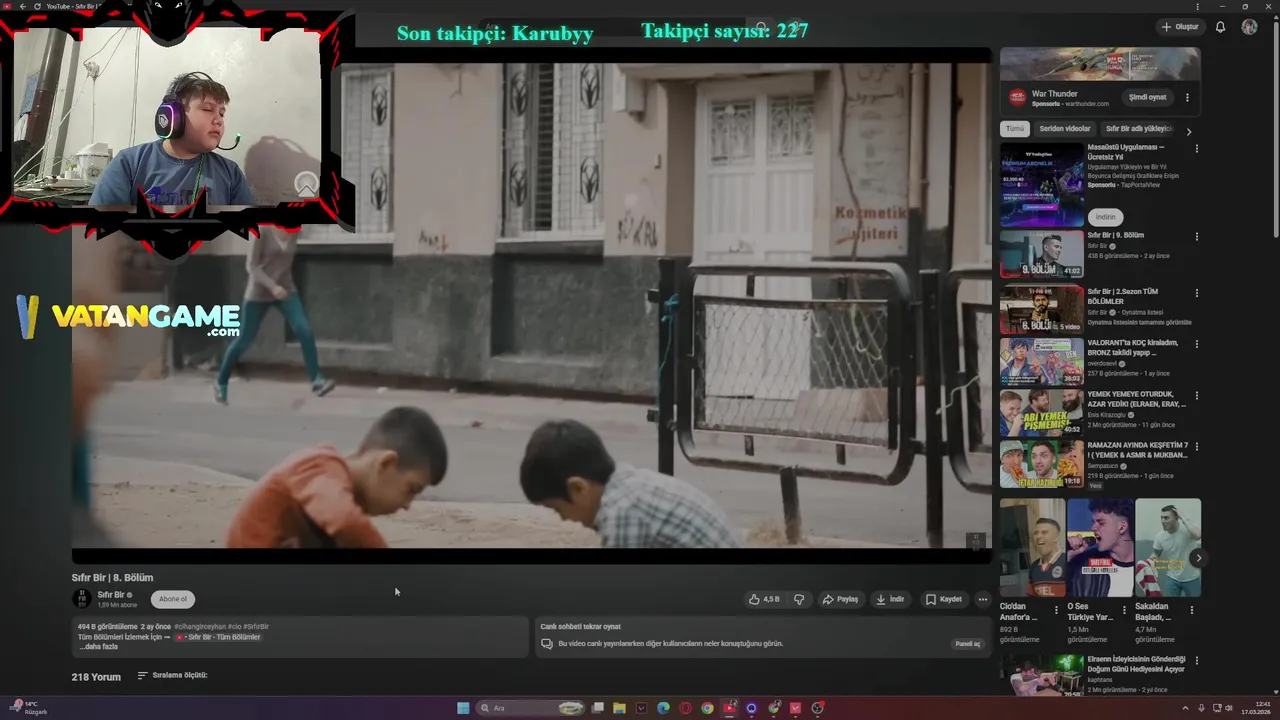Open RAMAZAN AYINDA KEŞFETİM video title
Image resolution: width=1280 pixels, height=720 pixels.
coord(1138,450)
